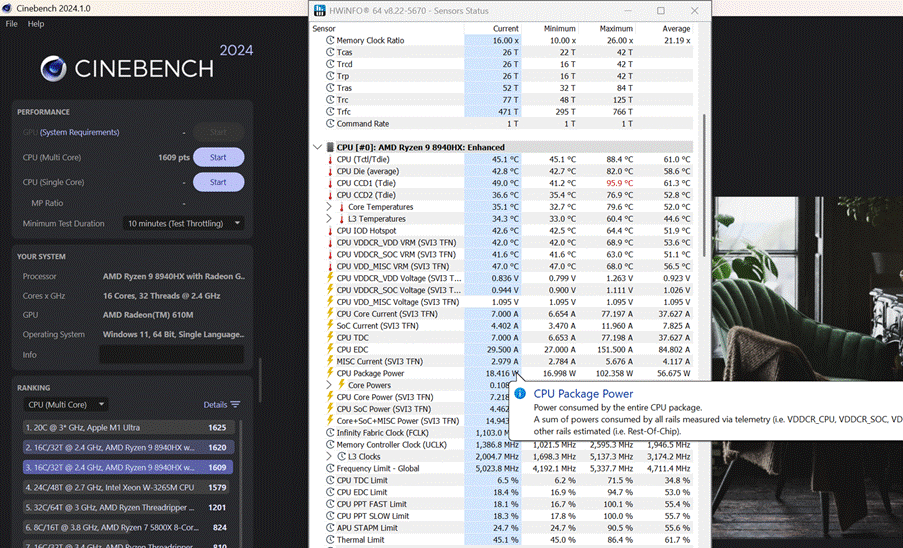Screen dimensions: 903x548
Task: Click the CPU Tctl/Tdie thermometer icon
Action: point(330,159)
